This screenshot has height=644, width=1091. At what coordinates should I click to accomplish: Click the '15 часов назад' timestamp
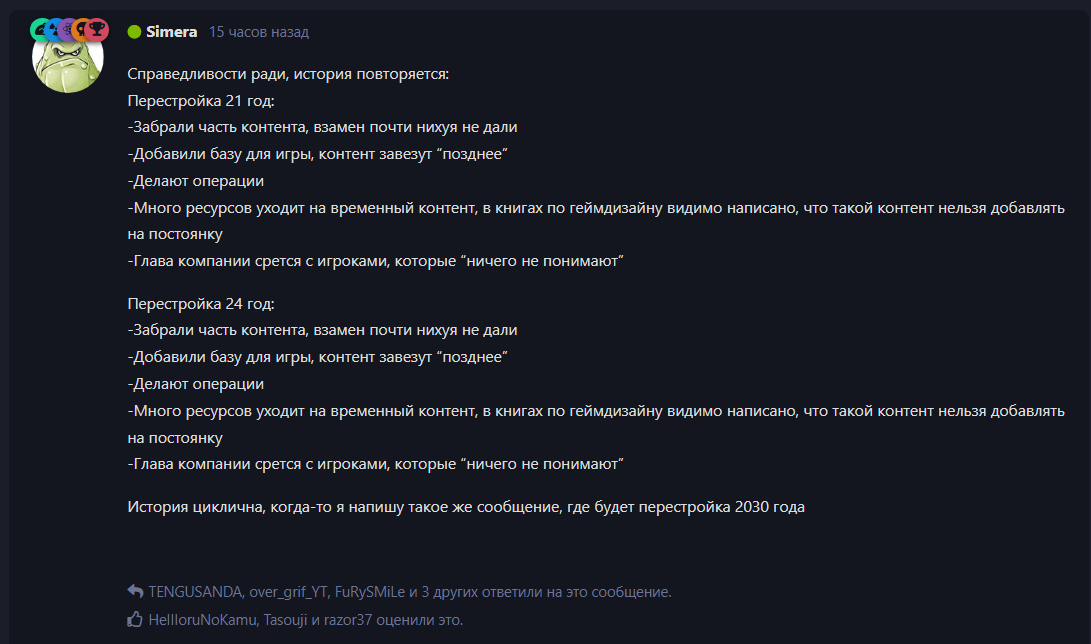[x=259, y=32]
